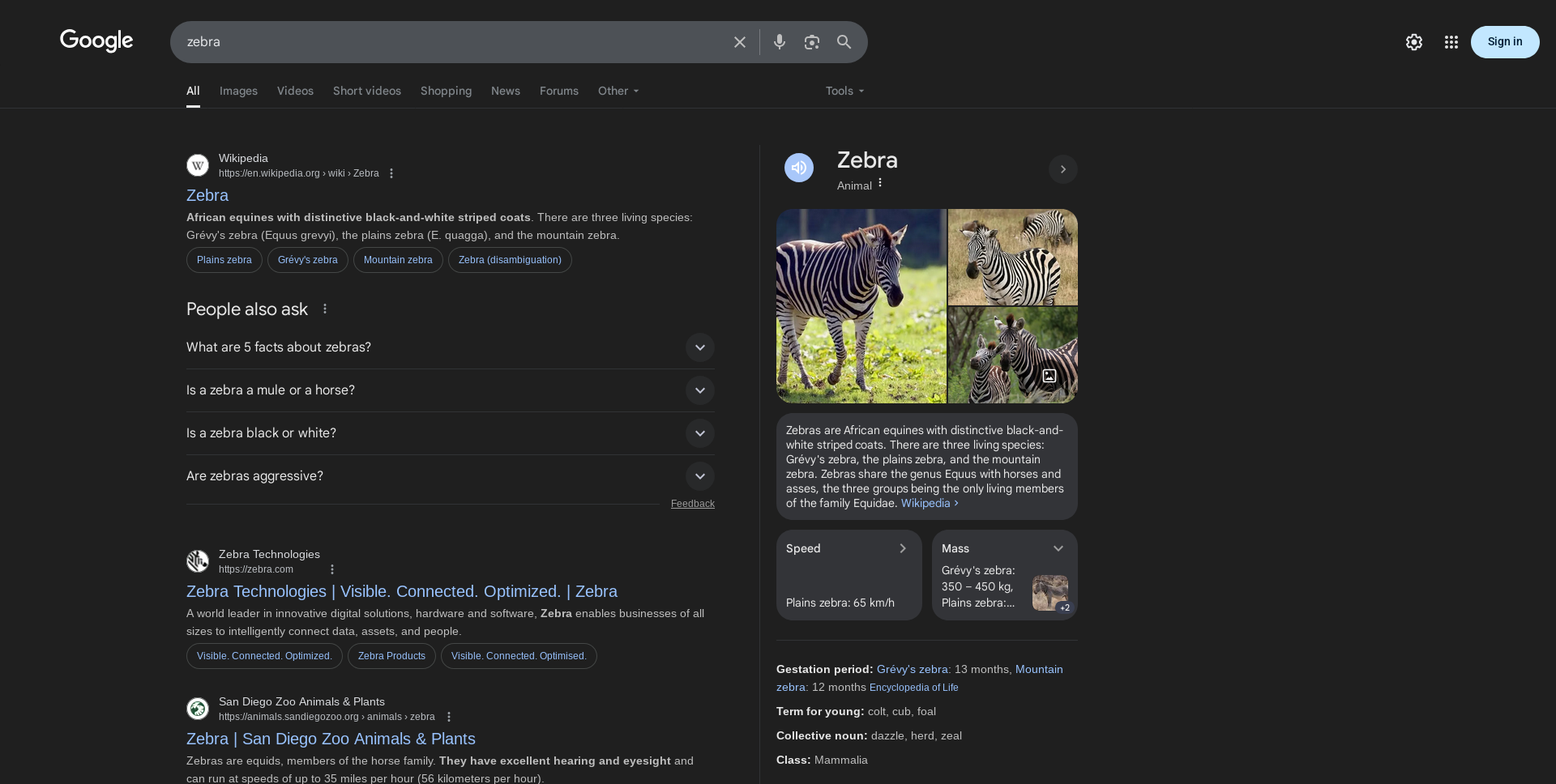This screenshot has height=784, width=1556.
Task: Click the Wikipedia favicon
Action: pyautogui.click(x=198, y=165)
